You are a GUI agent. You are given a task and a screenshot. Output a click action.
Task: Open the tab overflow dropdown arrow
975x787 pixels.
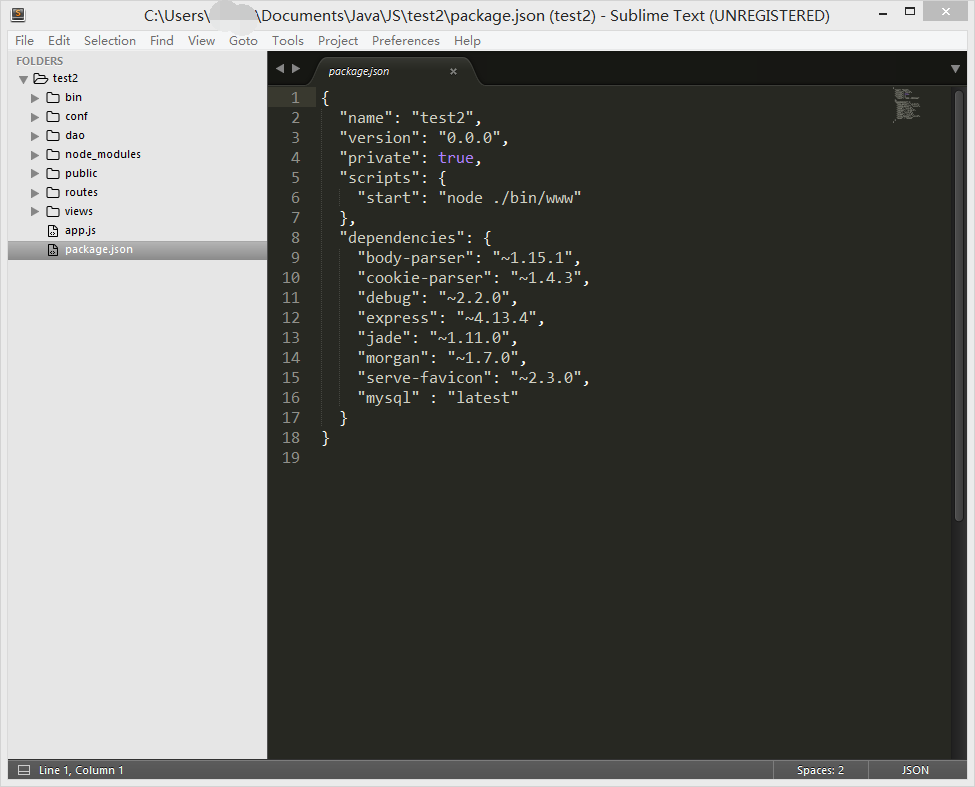956,68
